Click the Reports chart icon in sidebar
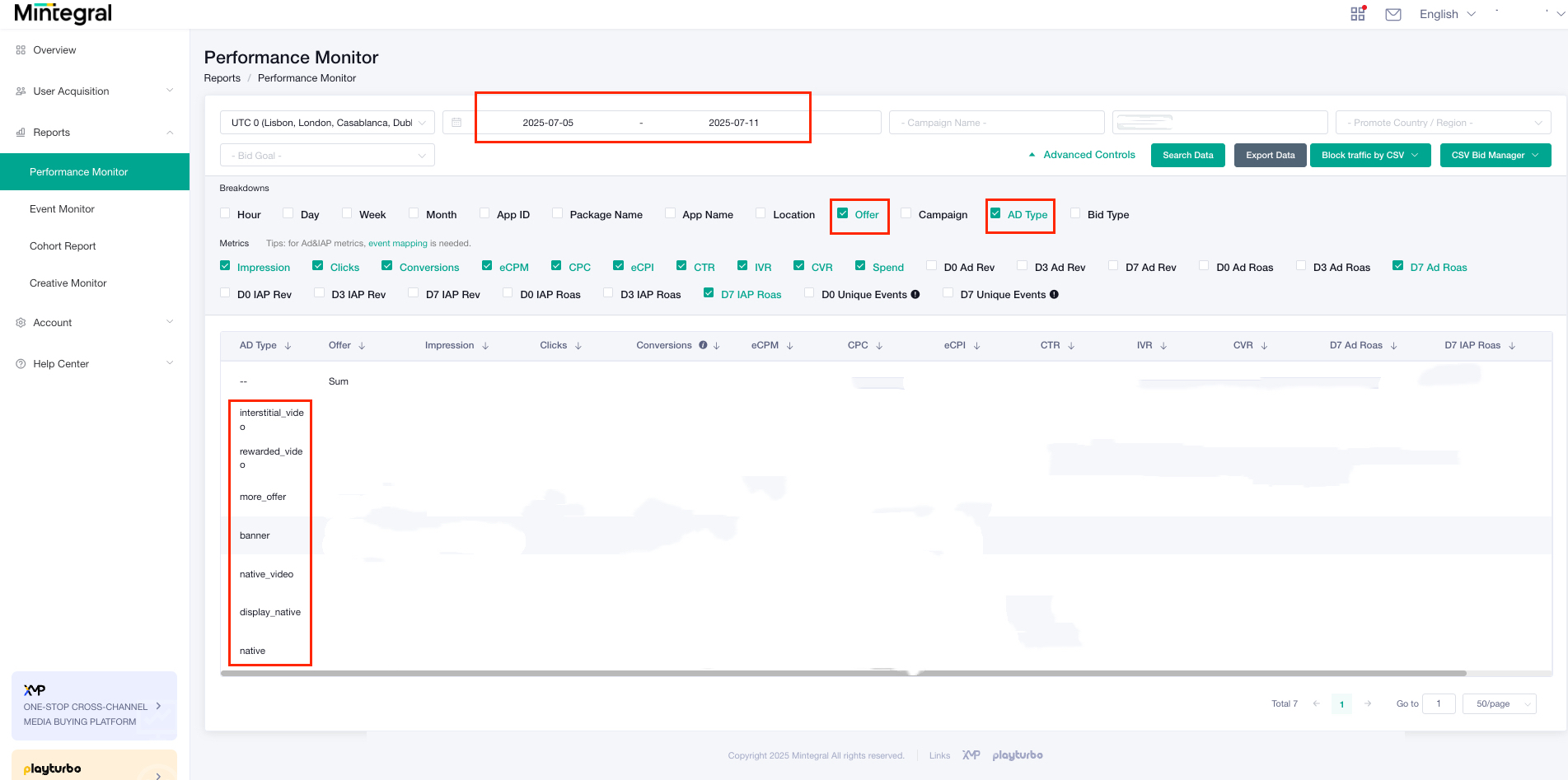This screenshot has height=780, width=1568. point(21,133)
